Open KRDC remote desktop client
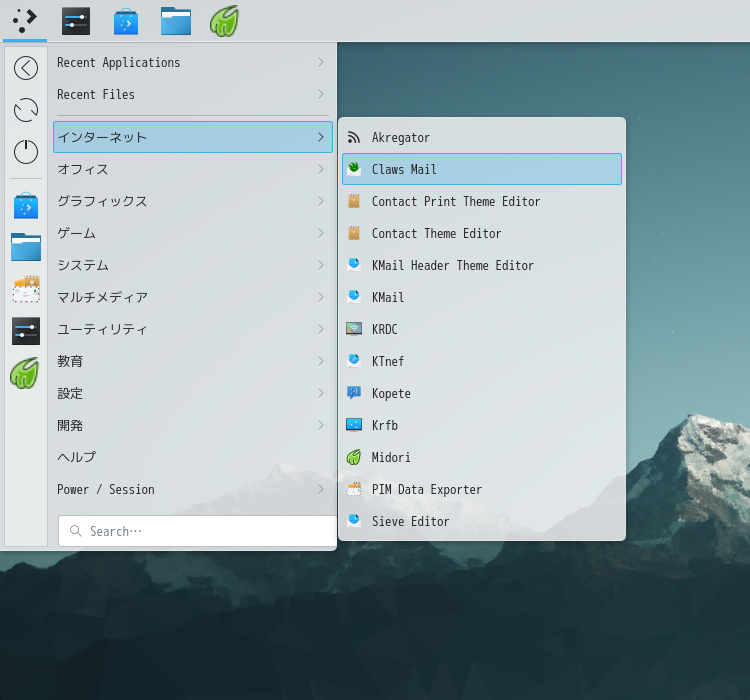The image size is (750, 700). point(482,329)
